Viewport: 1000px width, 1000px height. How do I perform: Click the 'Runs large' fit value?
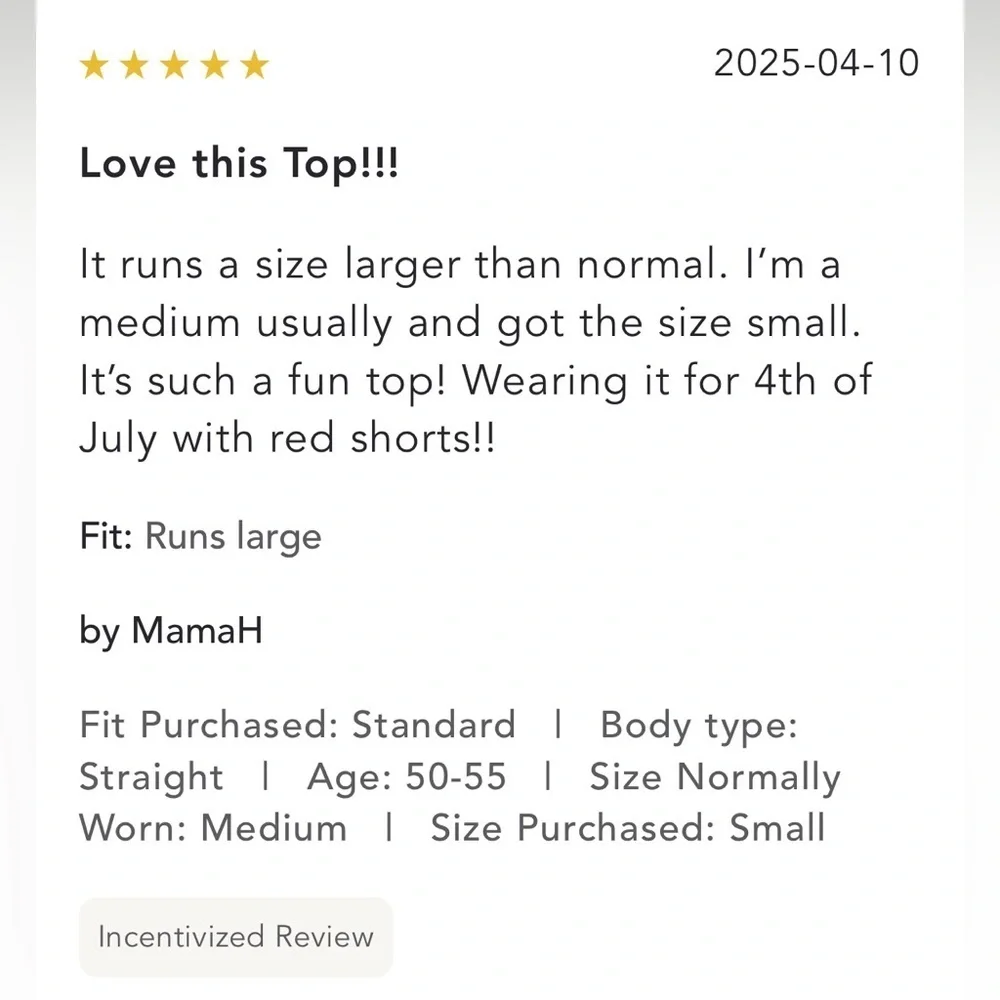(233, 537)
